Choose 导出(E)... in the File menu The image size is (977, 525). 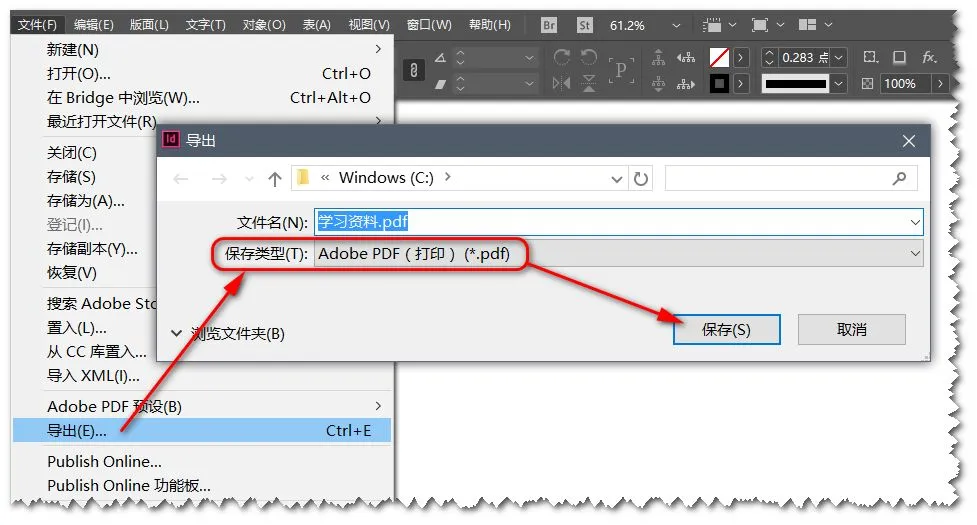(x=201, y=430)
